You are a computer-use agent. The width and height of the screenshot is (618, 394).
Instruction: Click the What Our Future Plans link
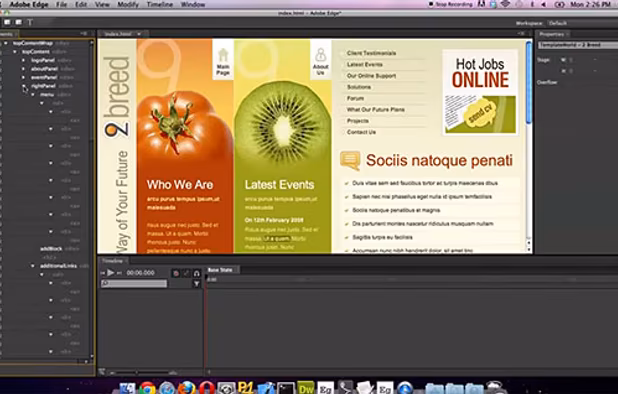coord(376,110)
